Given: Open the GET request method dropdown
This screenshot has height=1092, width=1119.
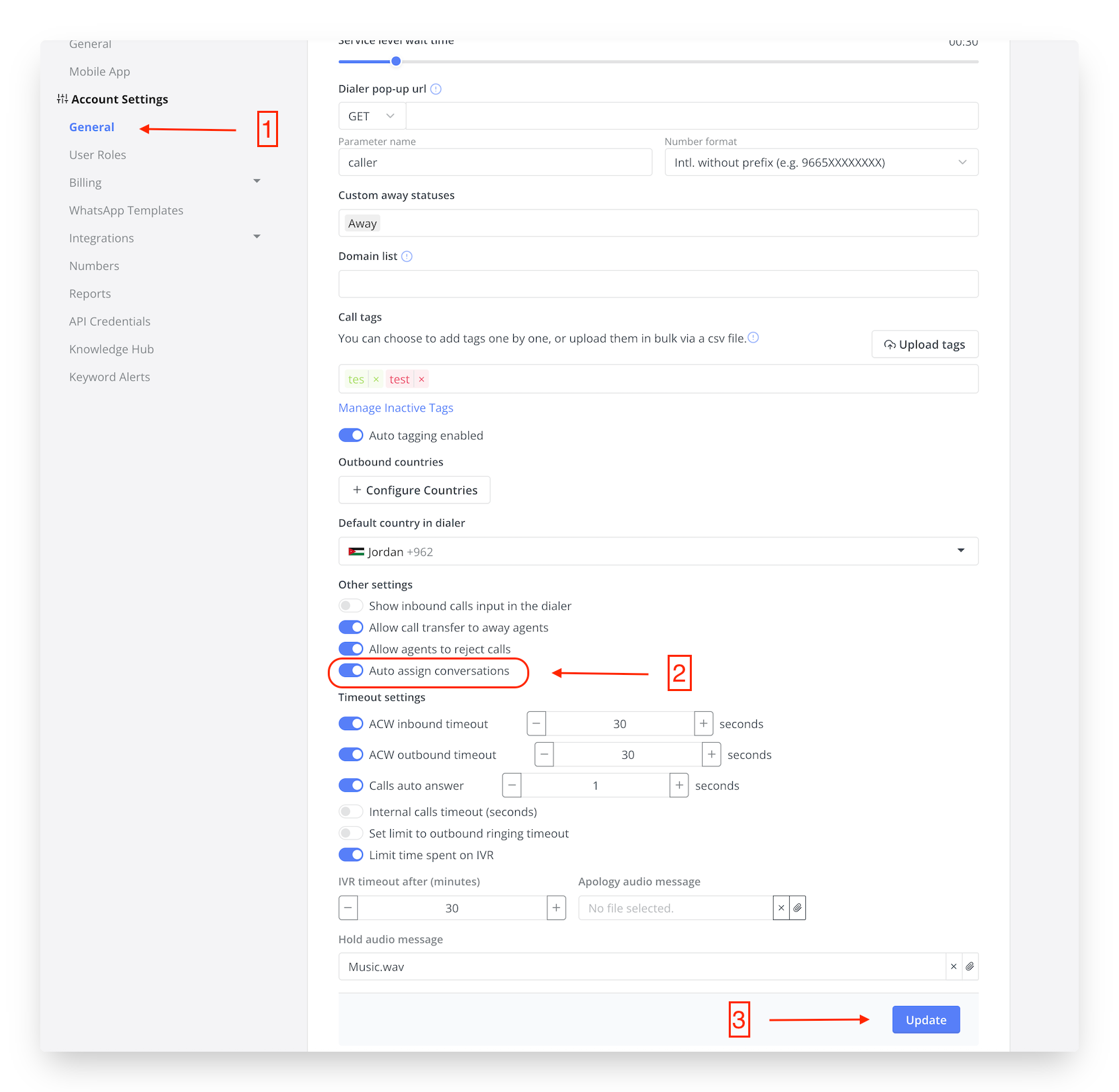Looking at the screenshot, I should tap(371, 116).
